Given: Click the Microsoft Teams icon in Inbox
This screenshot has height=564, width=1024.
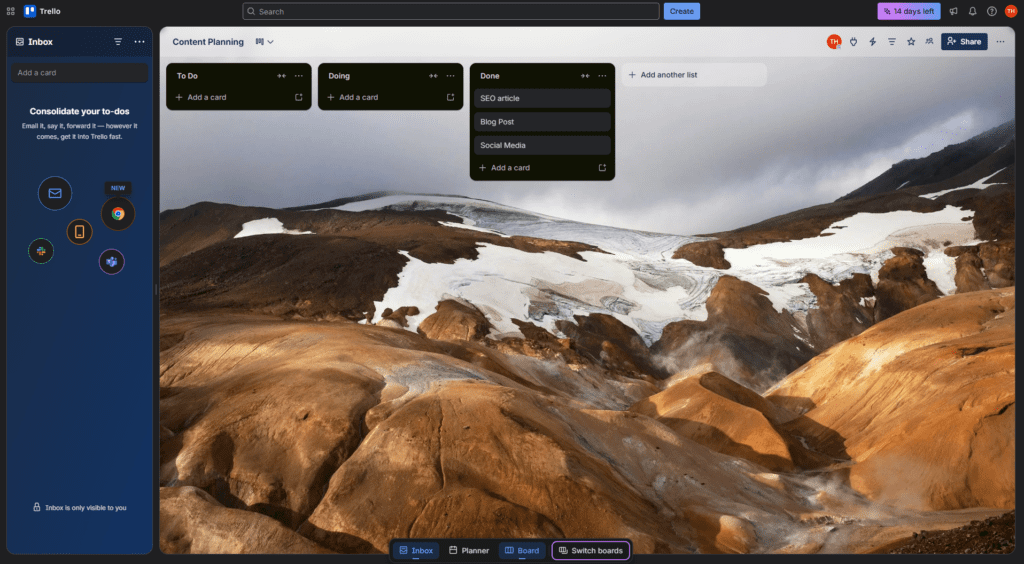Looking at the screenshot, I should click(x=112, y=262).
